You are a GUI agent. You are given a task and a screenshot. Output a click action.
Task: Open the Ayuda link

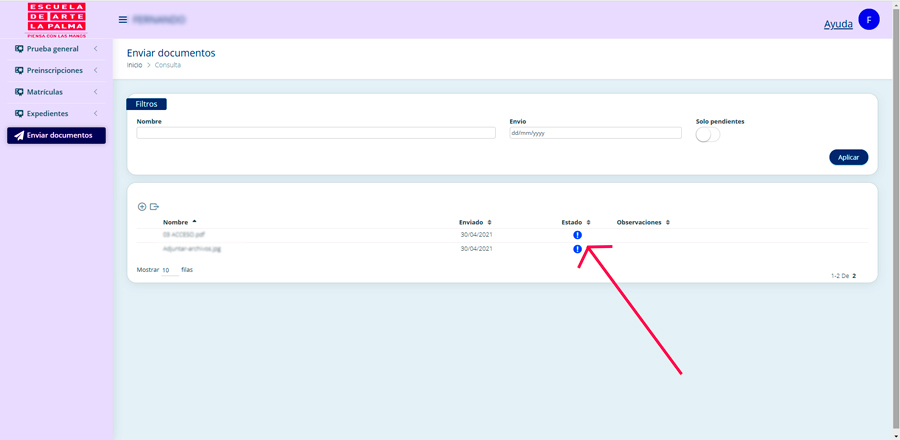click(x=838, y=24)
